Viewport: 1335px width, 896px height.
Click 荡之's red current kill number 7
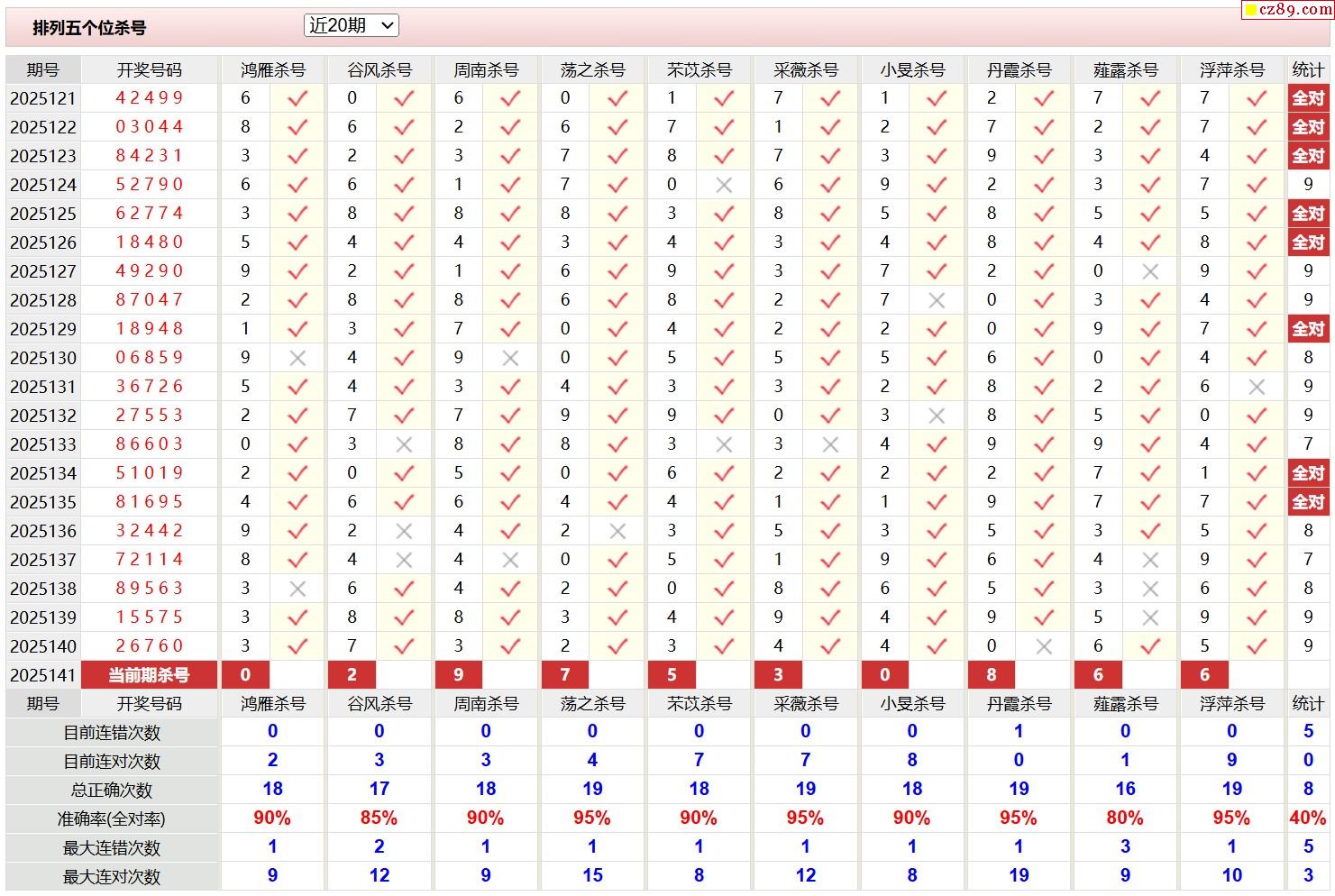[x=565, y=675]
